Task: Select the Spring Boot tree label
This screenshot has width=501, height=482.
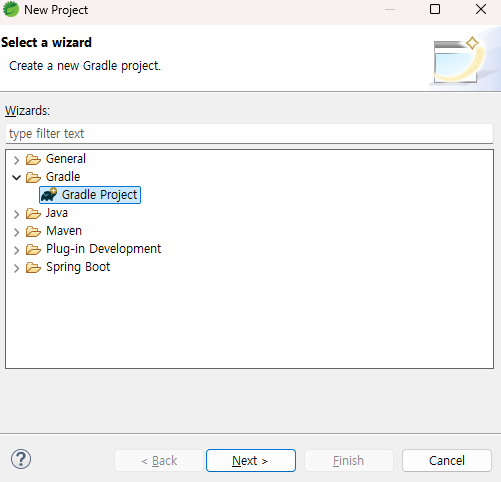Action: pos(78,267)
